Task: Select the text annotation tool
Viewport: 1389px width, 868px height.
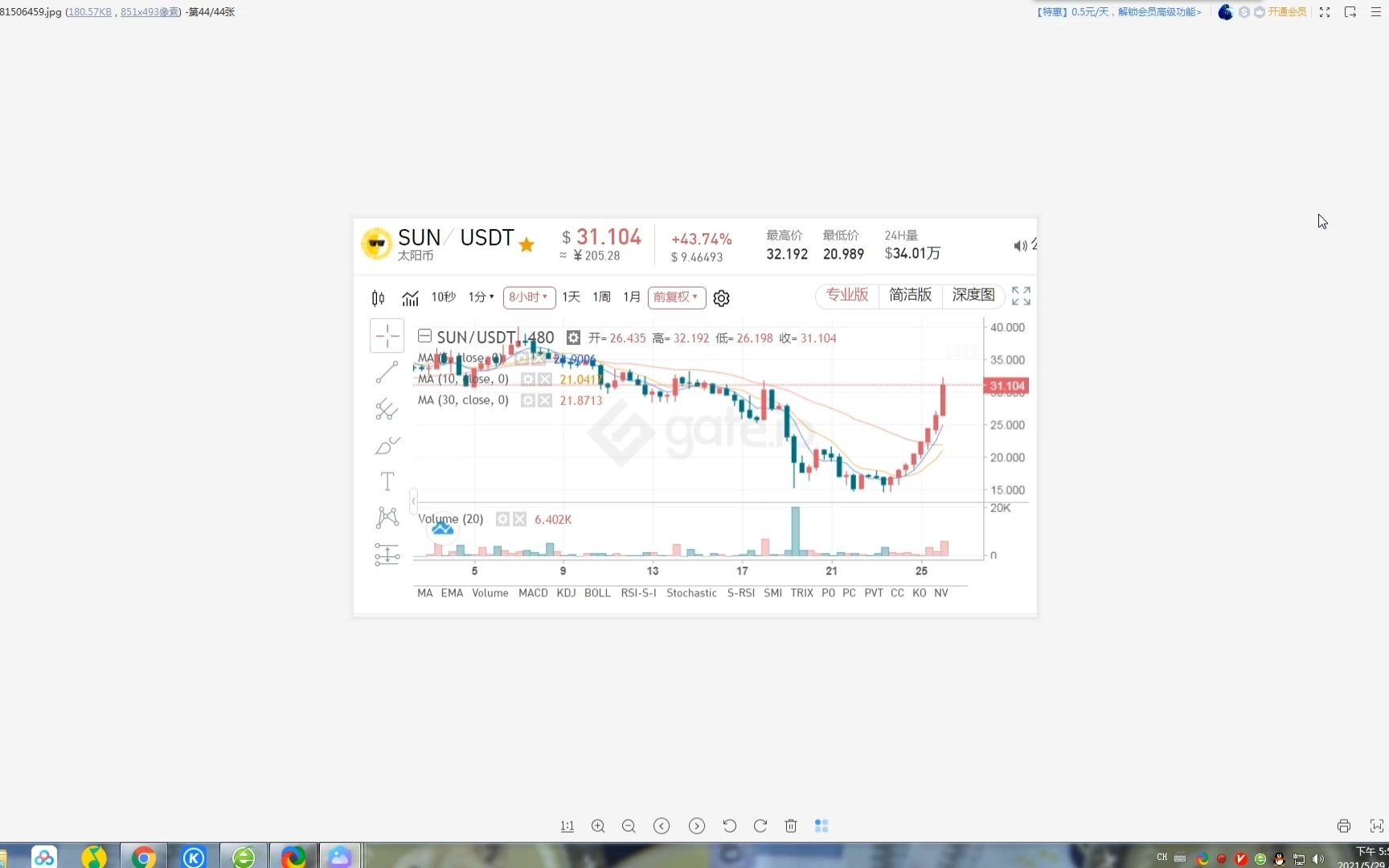Action: 387,481
